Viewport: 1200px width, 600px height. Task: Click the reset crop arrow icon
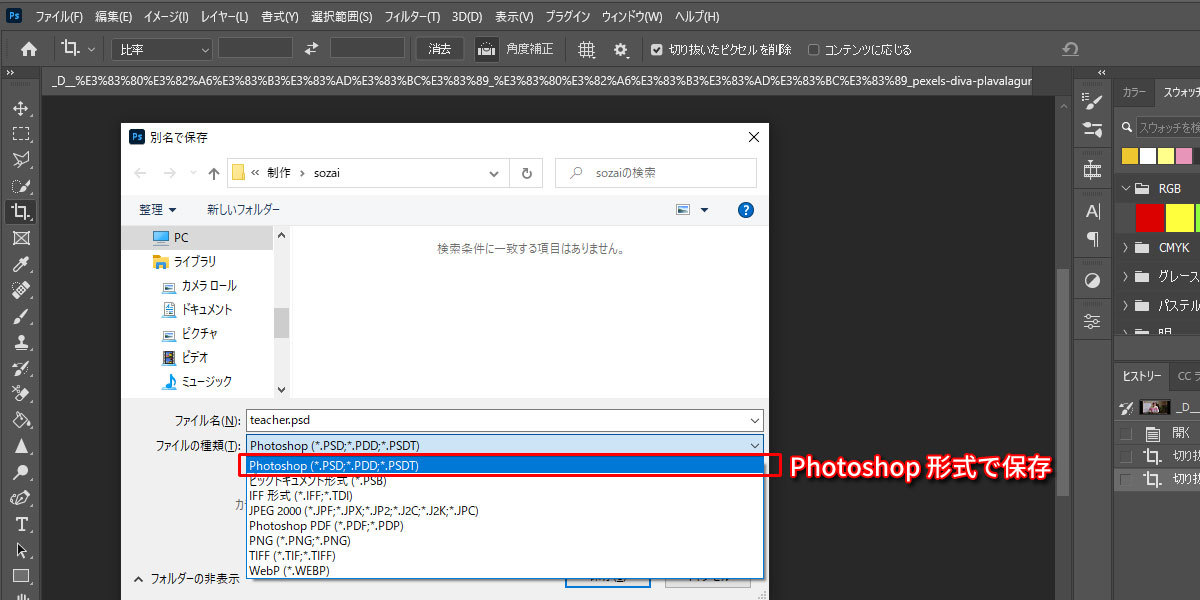(x=1071, y=49)
